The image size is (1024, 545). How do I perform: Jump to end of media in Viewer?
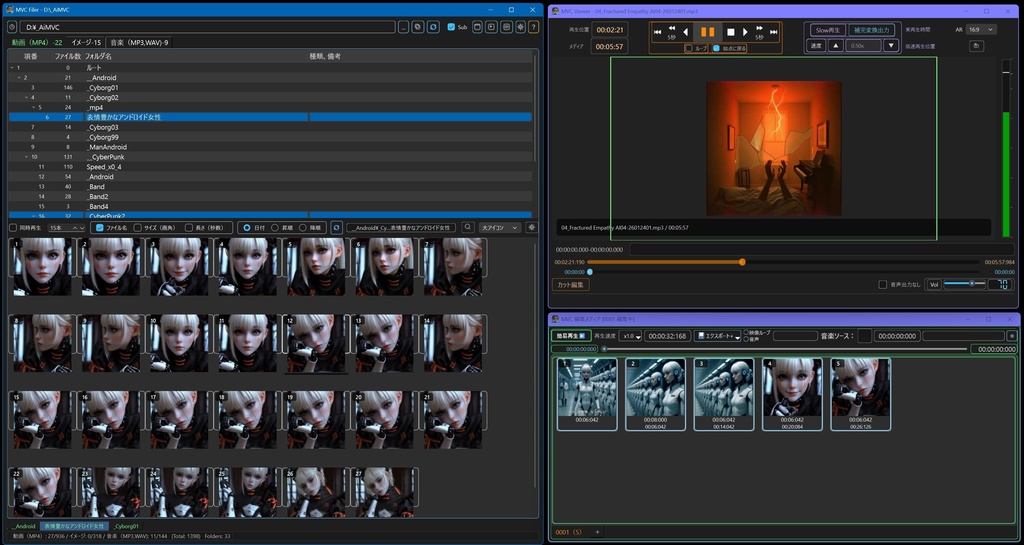tap(773, 31)
